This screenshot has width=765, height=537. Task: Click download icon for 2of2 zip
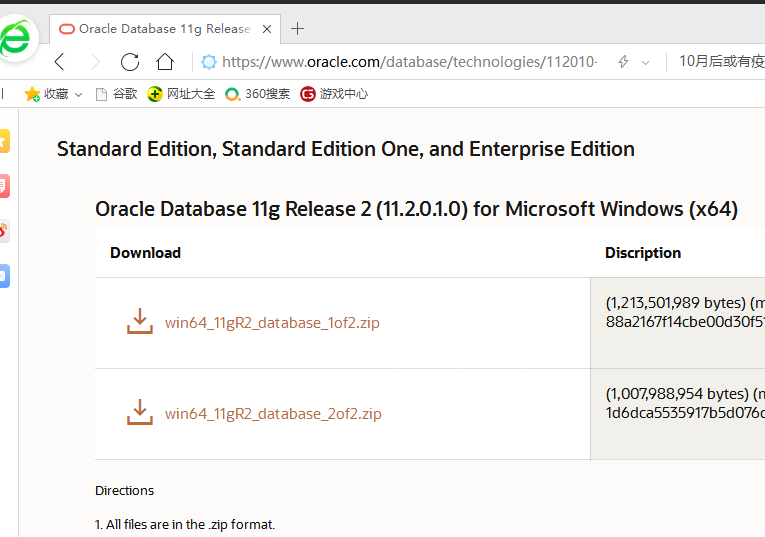pyautogui.click(x=140, y=412)
